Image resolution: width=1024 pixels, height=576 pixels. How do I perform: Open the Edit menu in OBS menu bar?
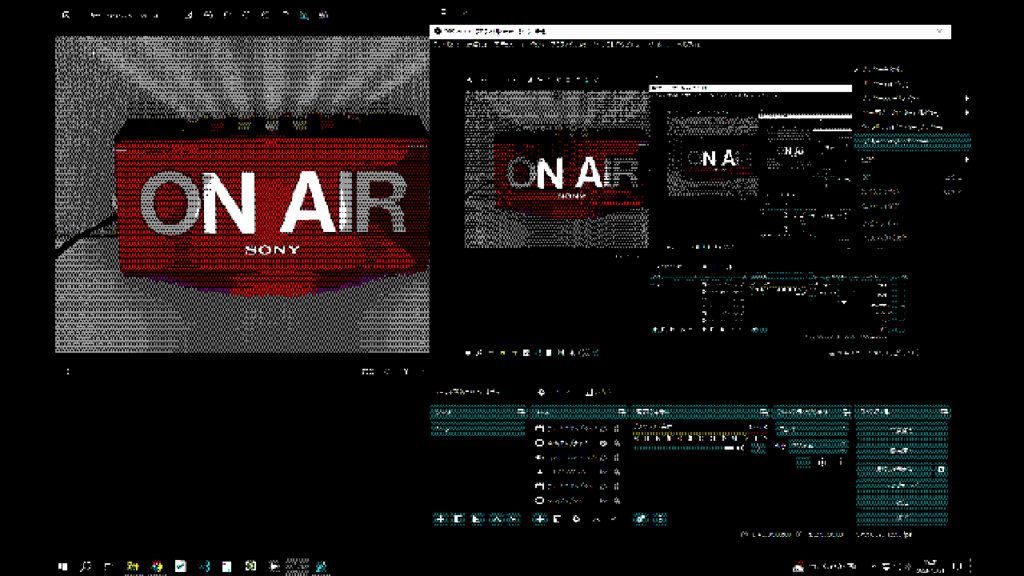pyautogui.click(x=476, y=44)
